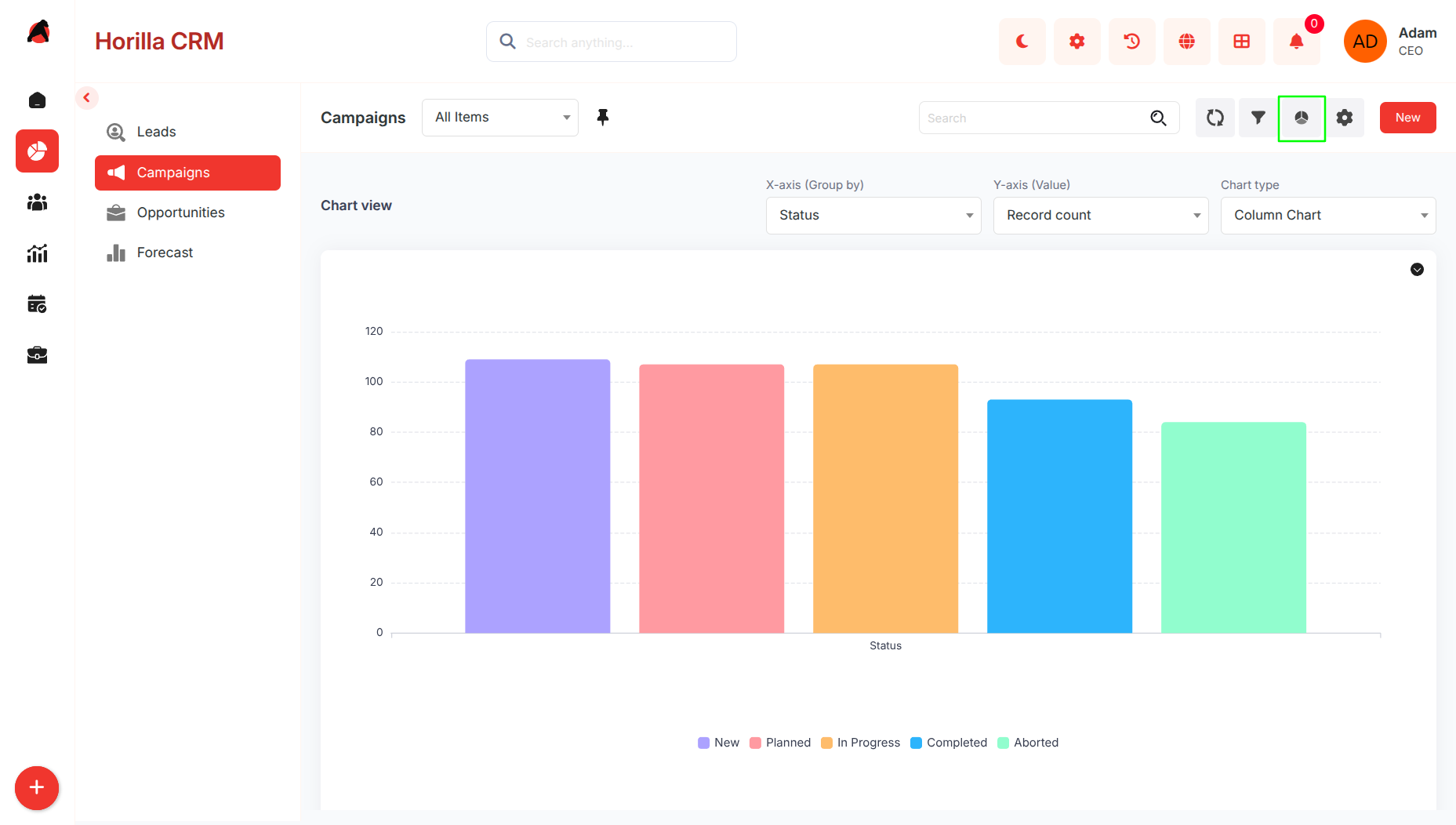Click the floating plus quick-create button
This screenshot has width=1456, height=825.
(x=37, y=788)
